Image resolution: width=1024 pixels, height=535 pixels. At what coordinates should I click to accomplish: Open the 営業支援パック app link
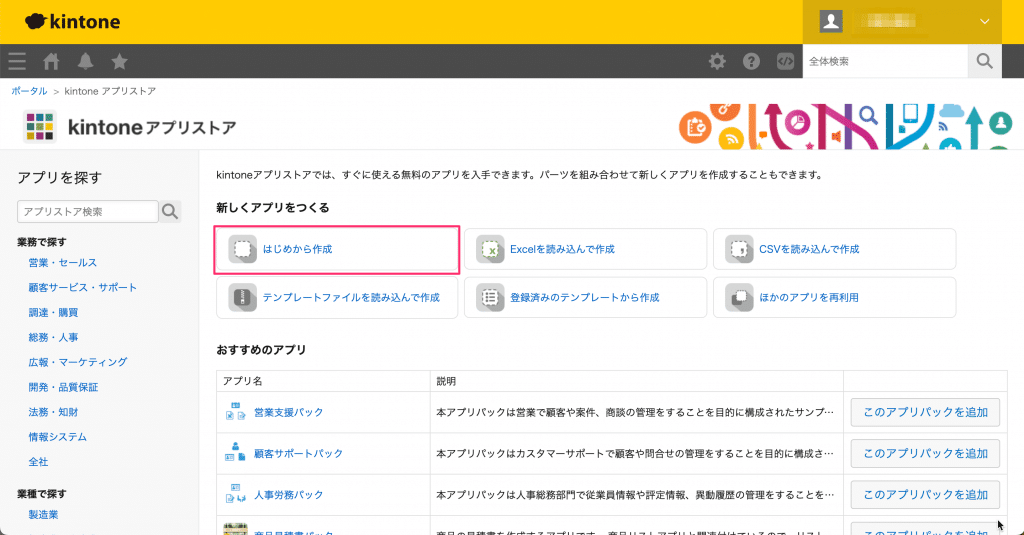(x=288, y=412)
